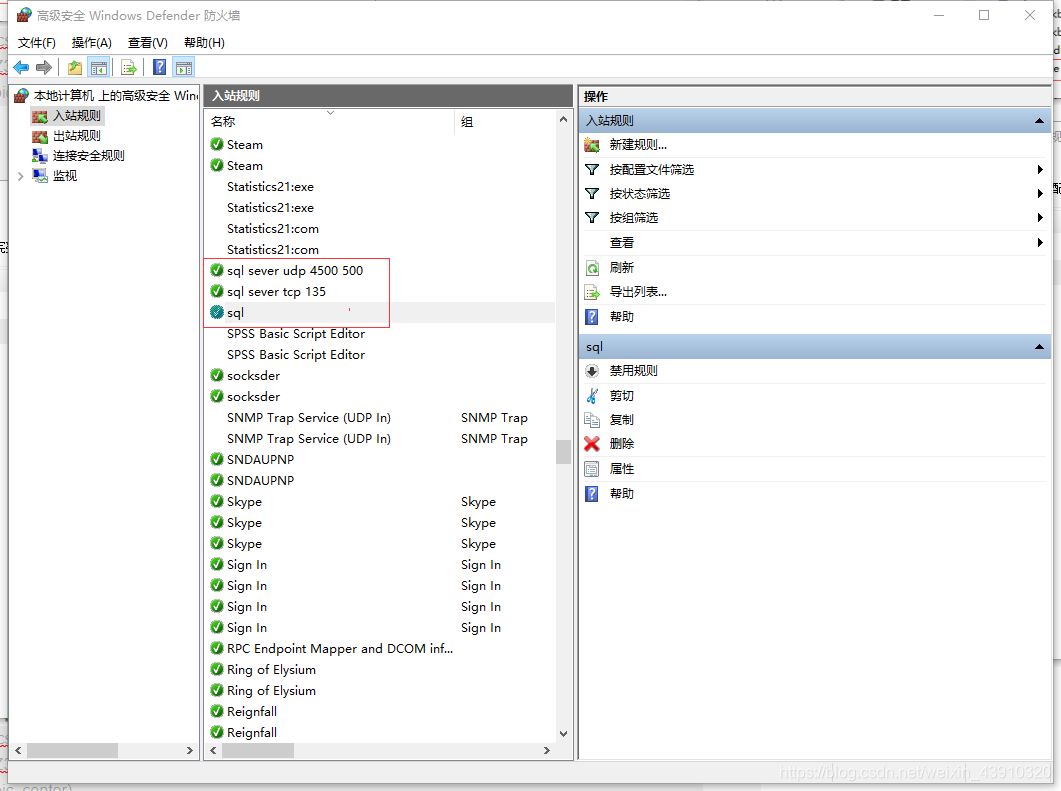Click the rules list scroll down arrow
This screenshot has height=791, width=1061.
pyautogui.click(x=563, y=733)
